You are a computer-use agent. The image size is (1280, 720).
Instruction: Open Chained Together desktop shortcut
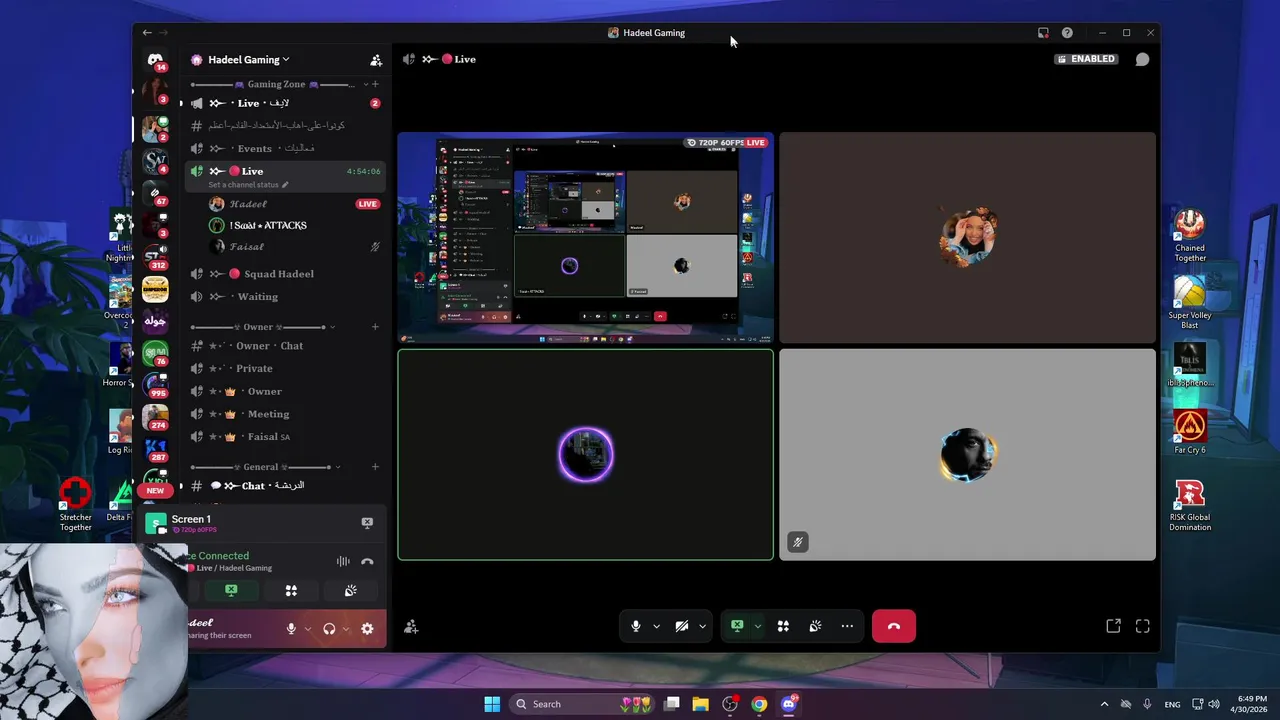coord(1190,236)
